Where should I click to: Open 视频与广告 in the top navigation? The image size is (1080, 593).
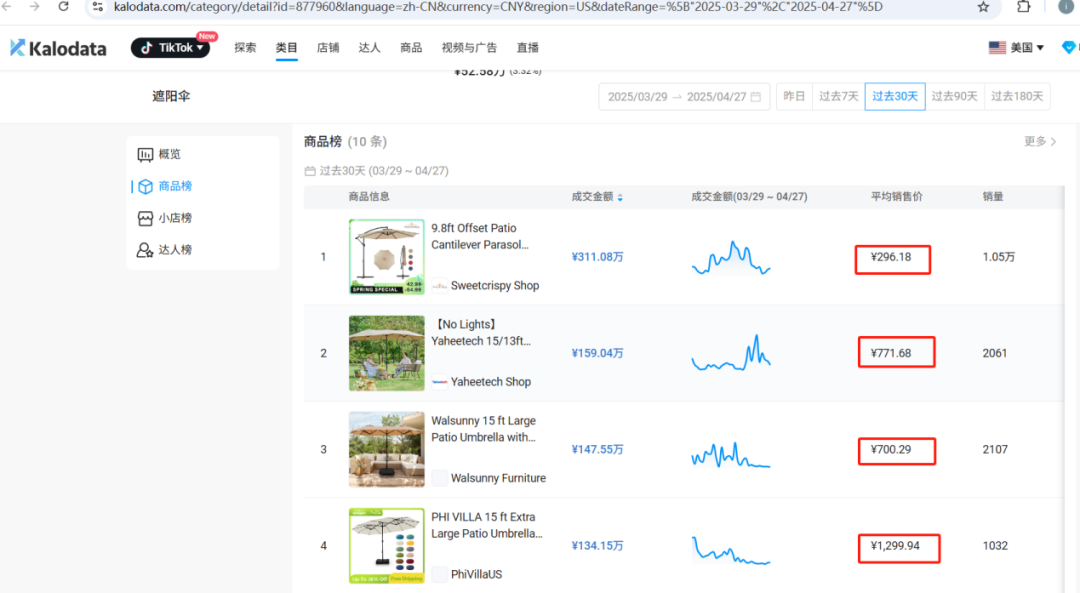point(469,48)
